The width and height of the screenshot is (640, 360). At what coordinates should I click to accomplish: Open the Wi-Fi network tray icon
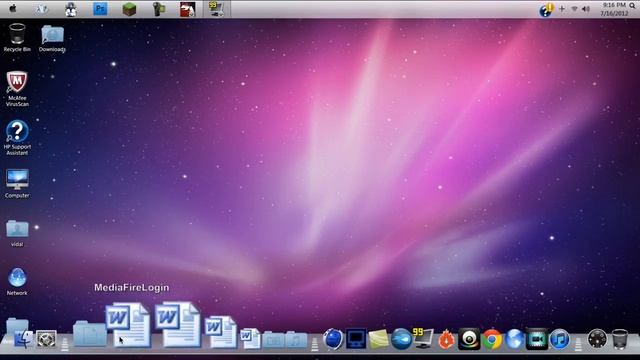(x=574, y=9)
